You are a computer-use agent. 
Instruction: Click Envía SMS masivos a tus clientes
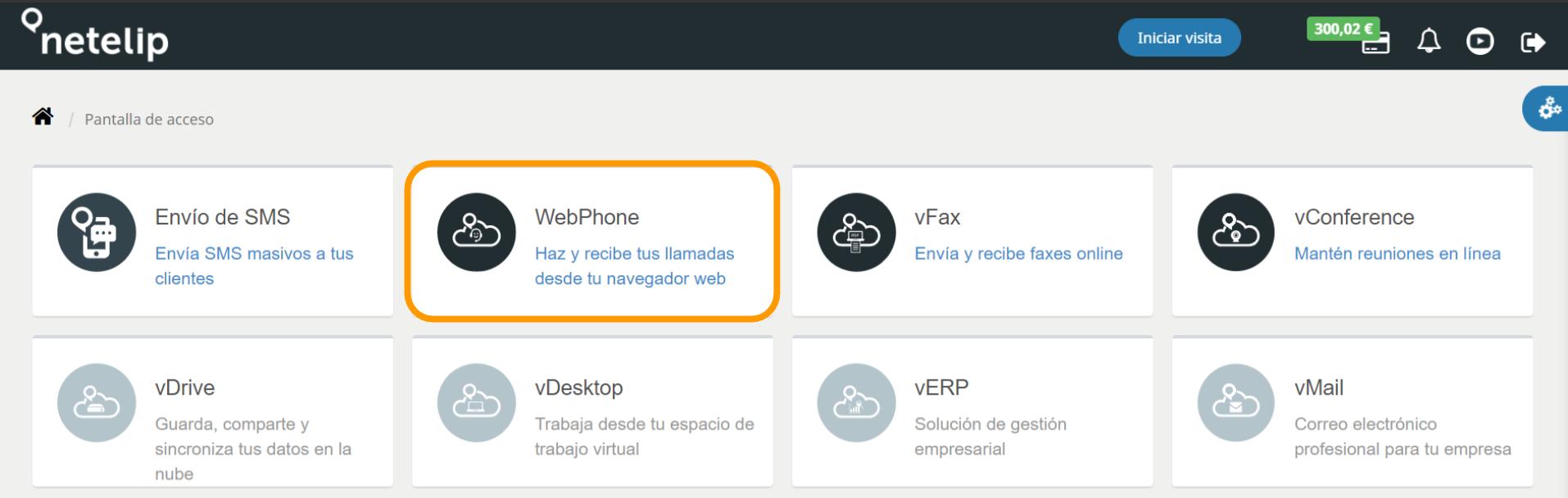coord(254,266)
